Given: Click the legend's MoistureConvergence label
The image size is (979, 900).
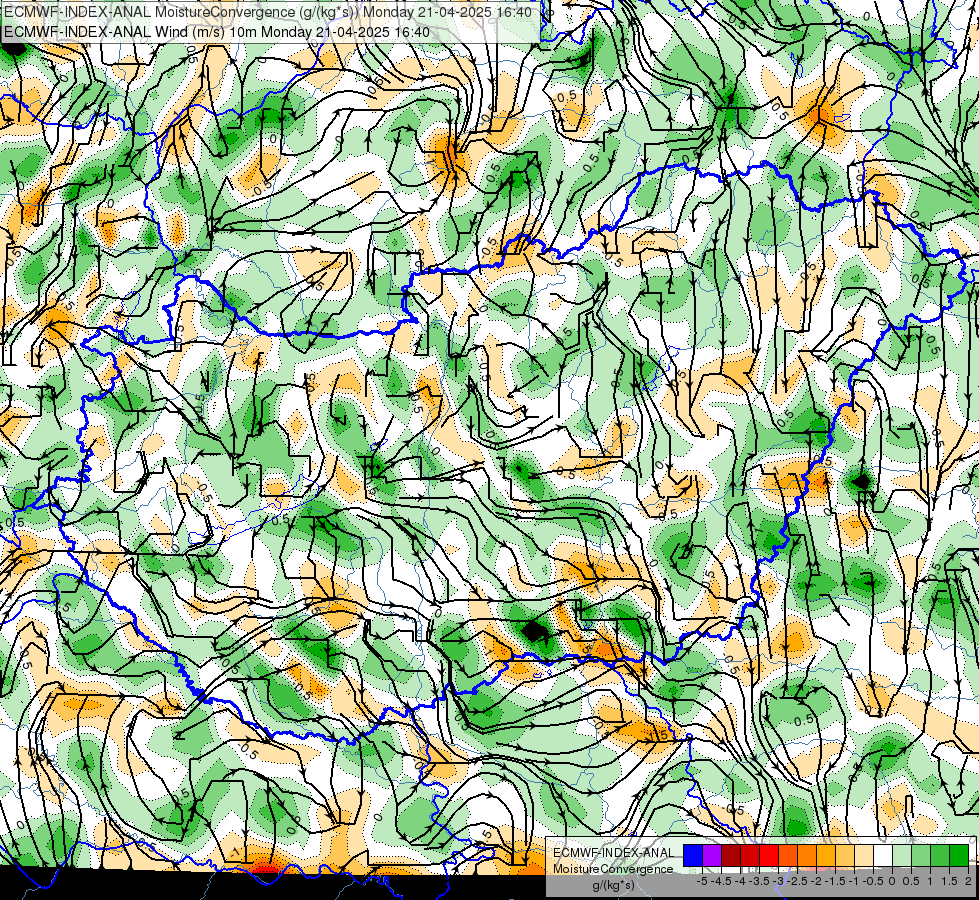Looking at the screenshot, I should pos(613,869).
